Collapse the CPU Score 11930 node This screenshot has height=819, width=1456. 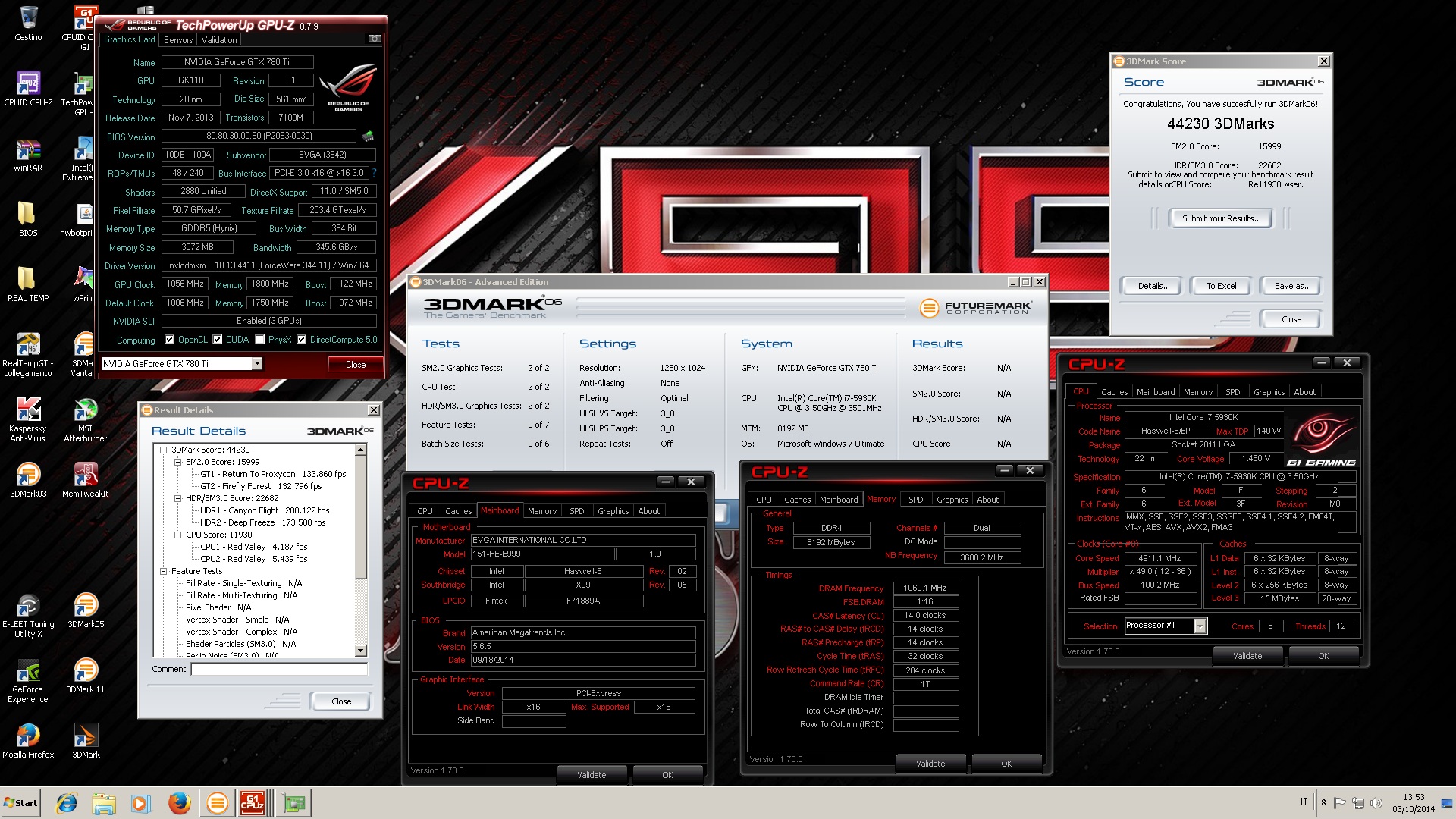pyautogui.click(x=177, y=535)
